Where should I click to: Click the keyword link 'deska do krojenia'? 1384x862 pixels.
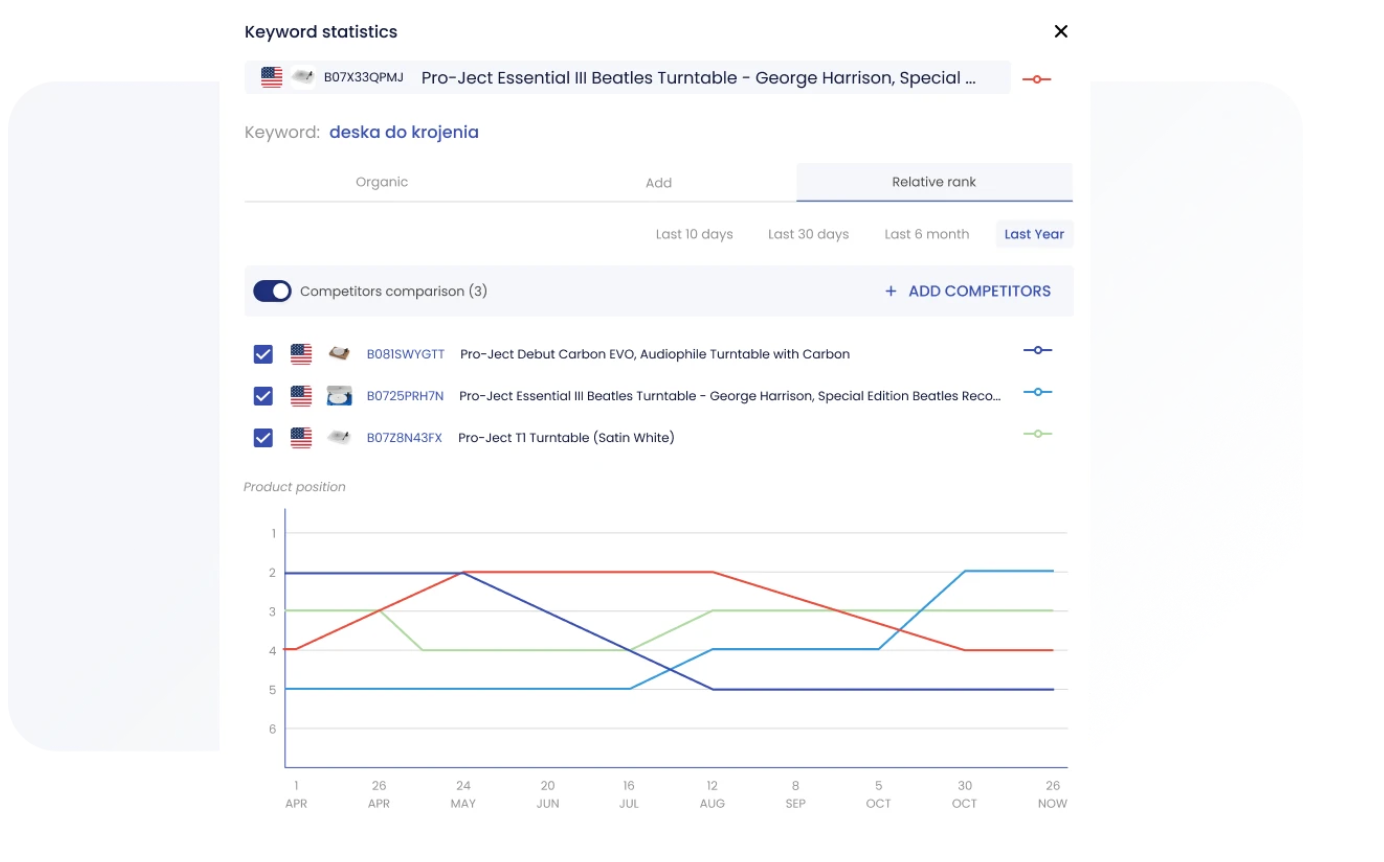404,132
